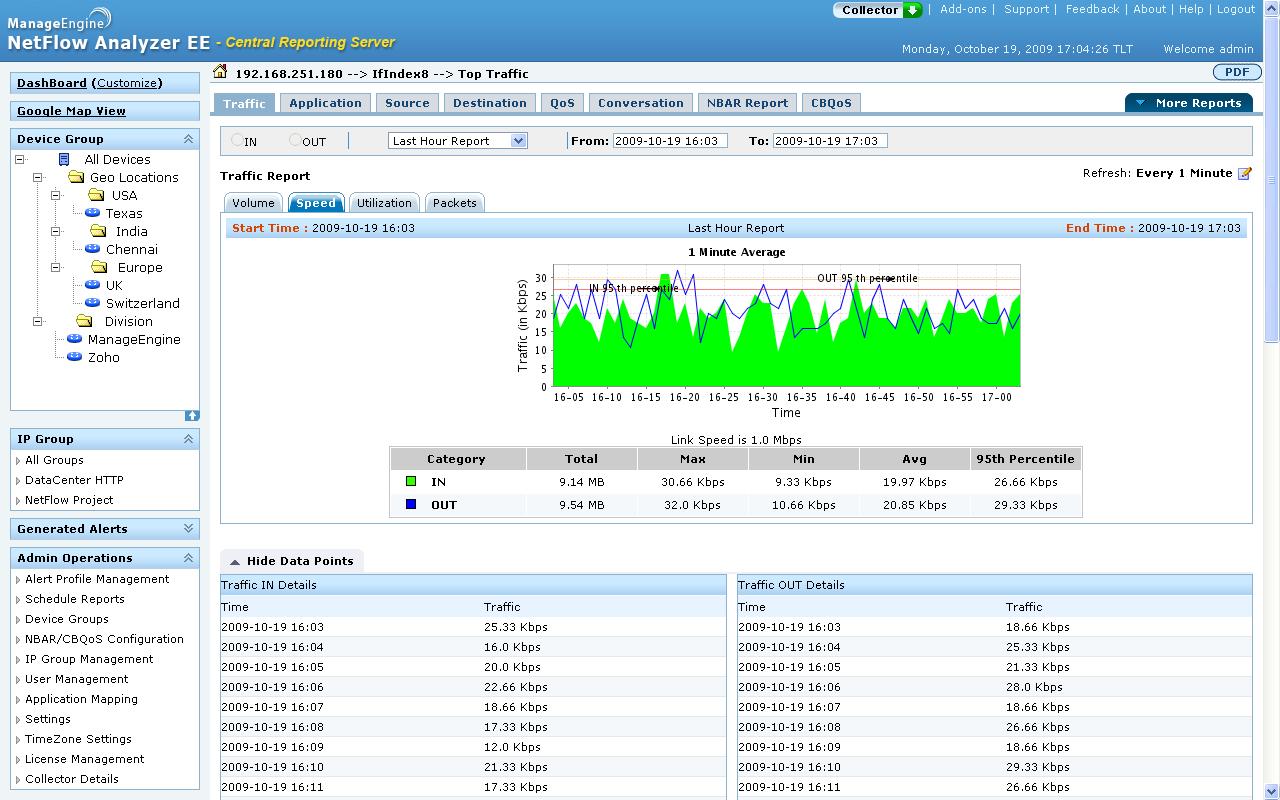
Task: Select the Texas globe icon in device tree
Action: point(94,213)
